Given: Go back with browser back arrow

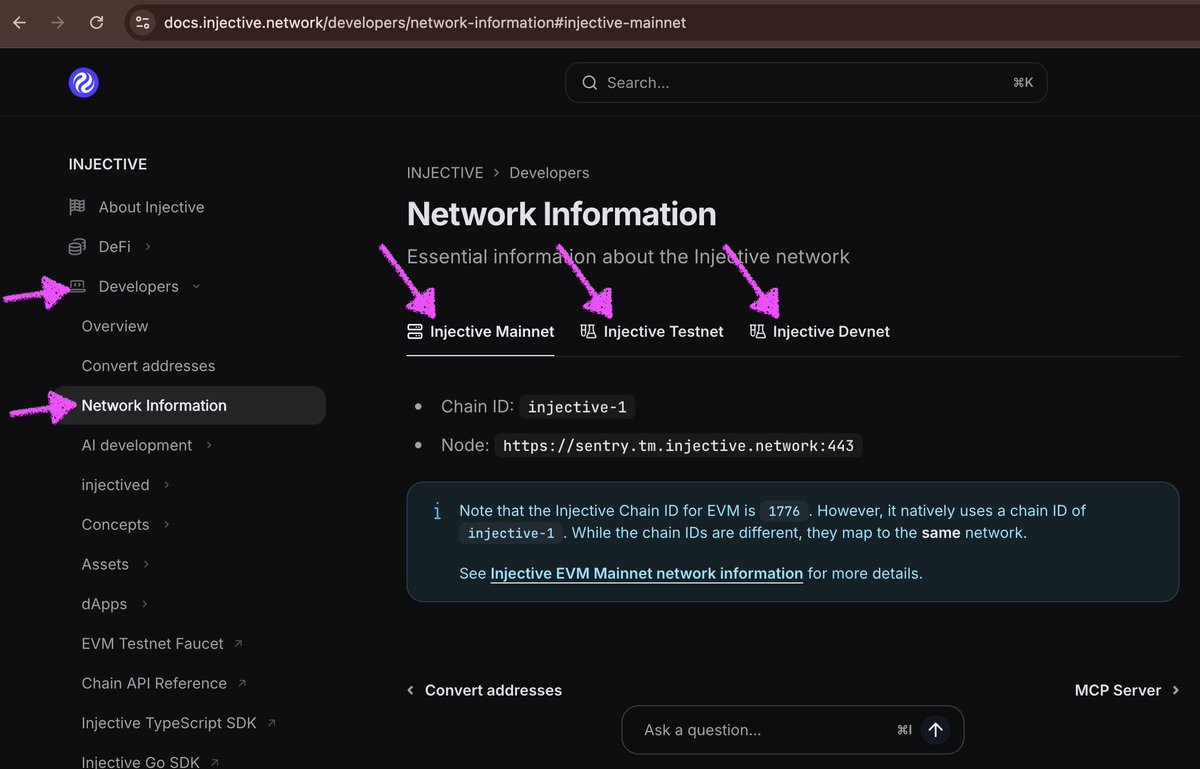Looking at the screenshot, I should 19,22.
